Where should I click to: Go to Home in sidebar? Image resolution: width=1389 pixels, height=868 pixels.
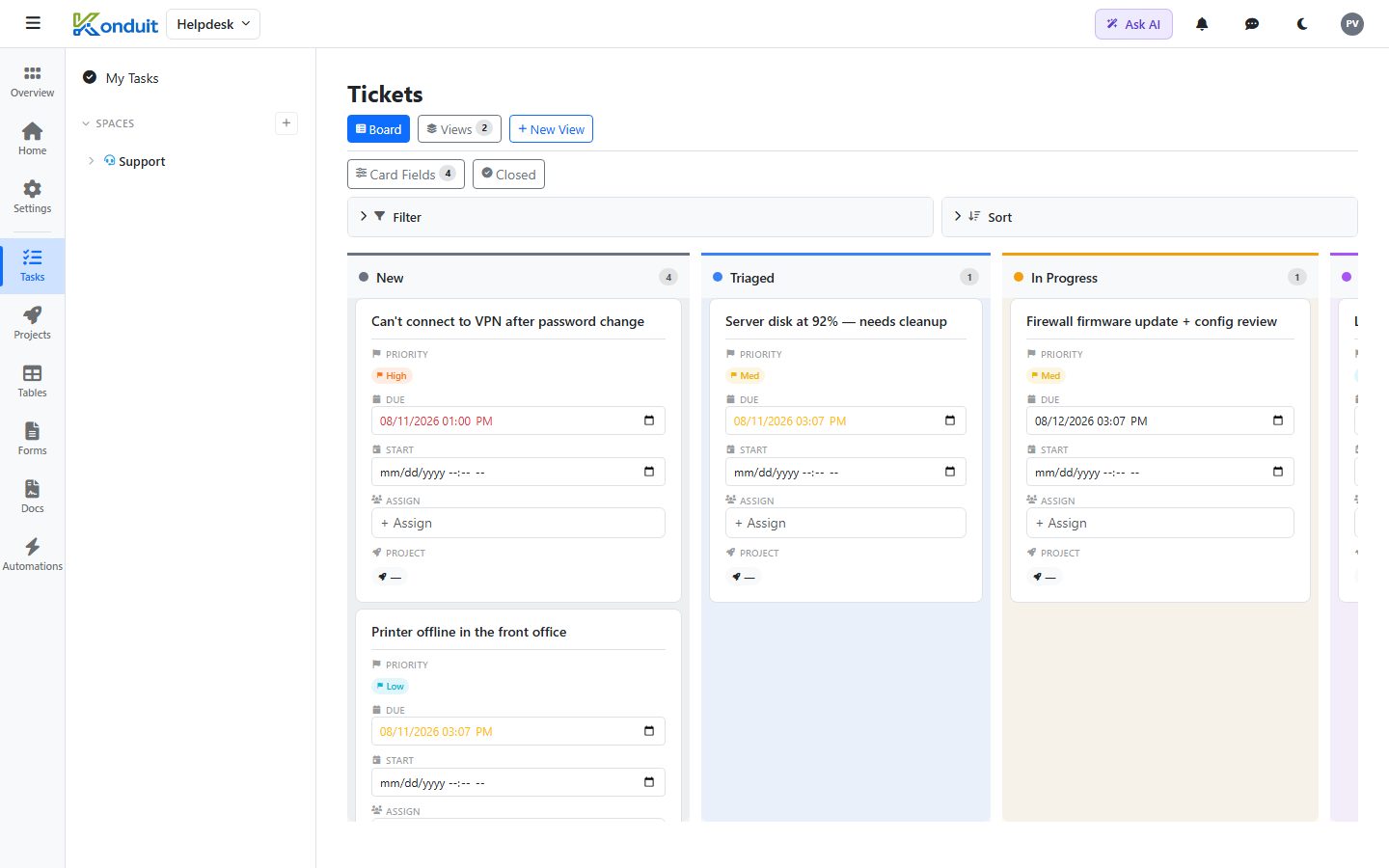(33, 140)
